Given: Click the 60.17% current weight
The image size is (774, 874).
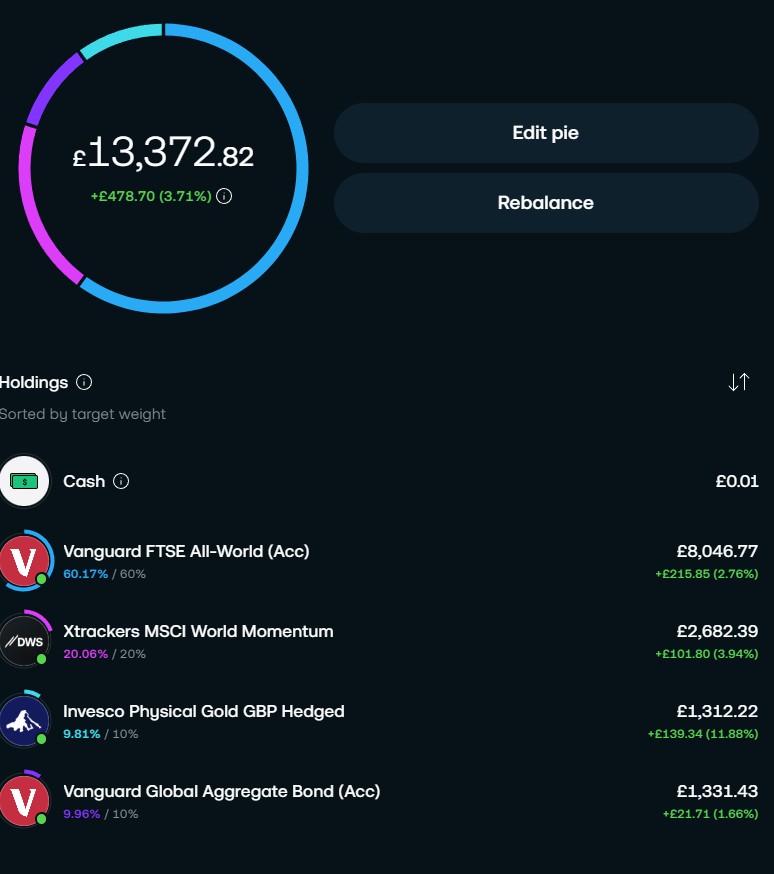Looking at the screenshot, I should [86, 574].
